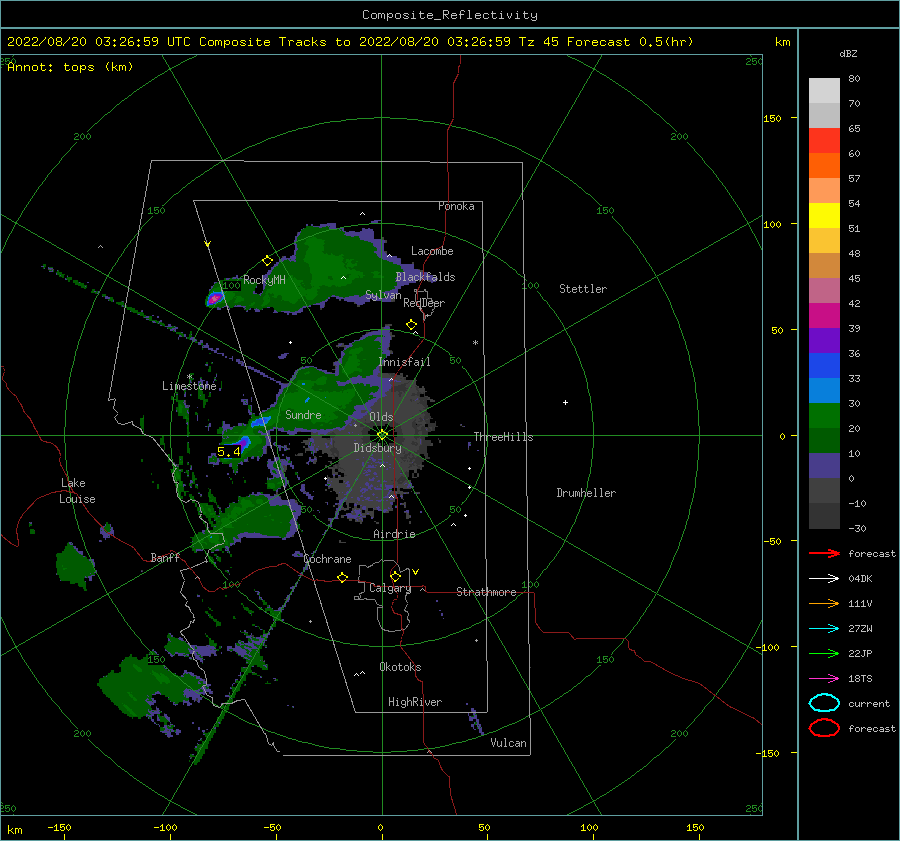Click the green 22JP arrow legend icon
The width and height of the screenshot is (900, 841).
824,653
